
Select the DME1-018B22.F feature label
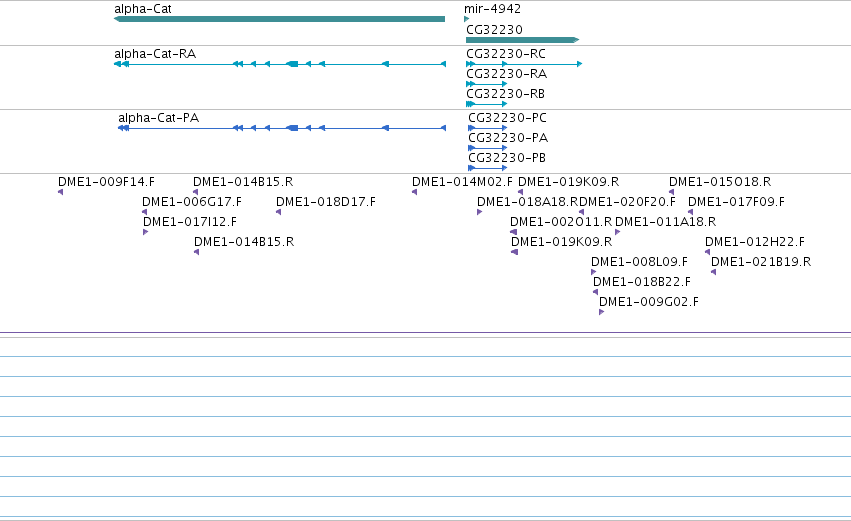[x=642, y=282]
